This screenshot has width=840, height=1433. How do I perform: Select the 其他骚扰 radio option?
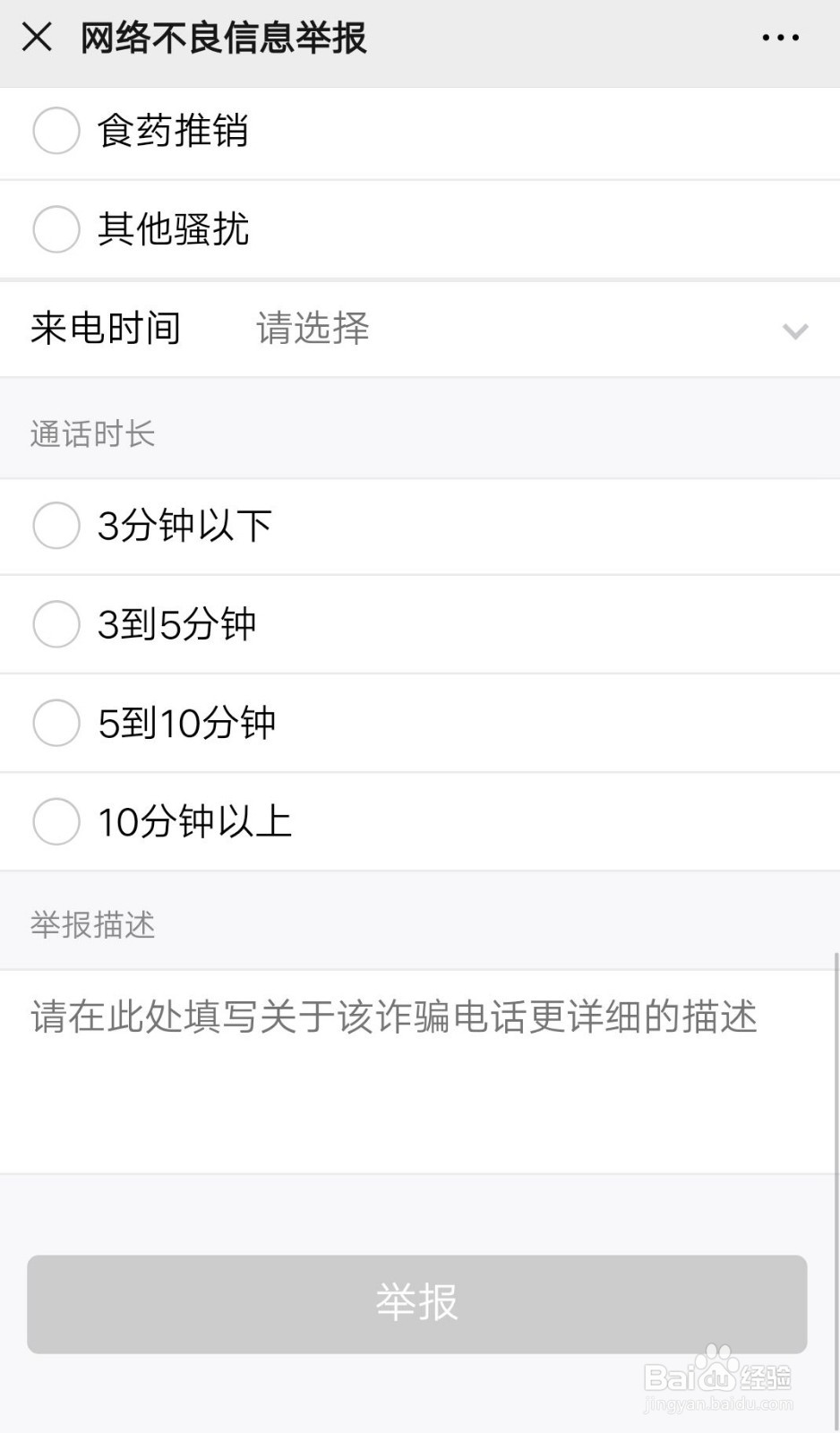tap(56, 229)
